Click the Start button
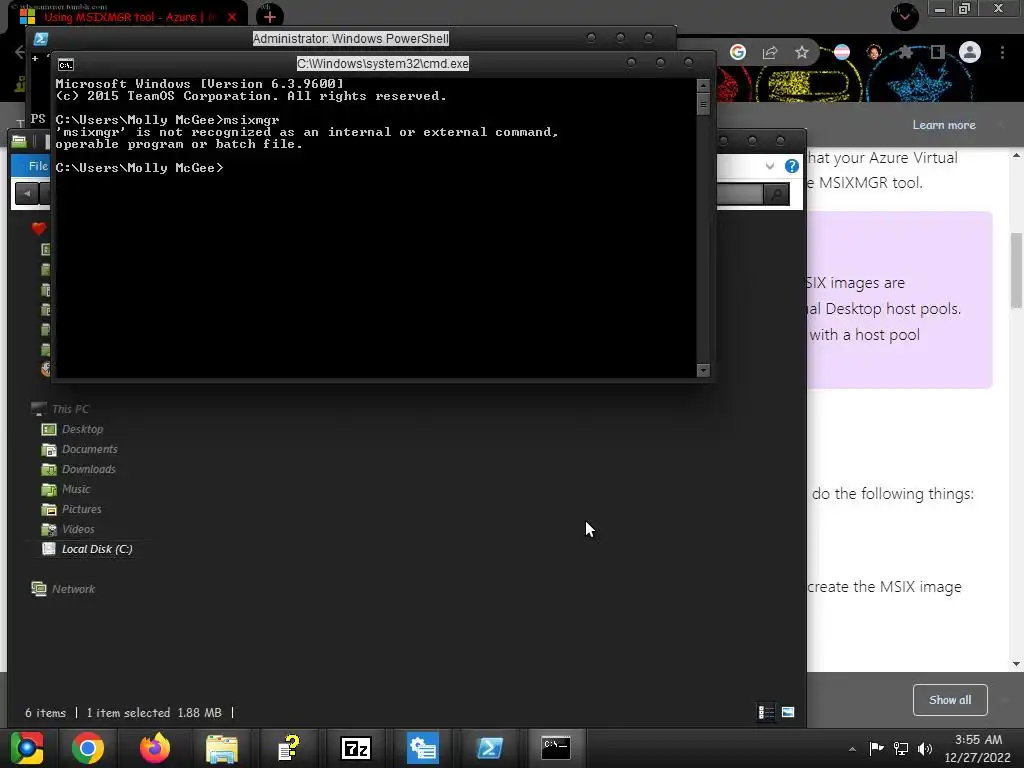Image resolution: width=1024 pixels, height=768 pixels. [x=27, y=748]
